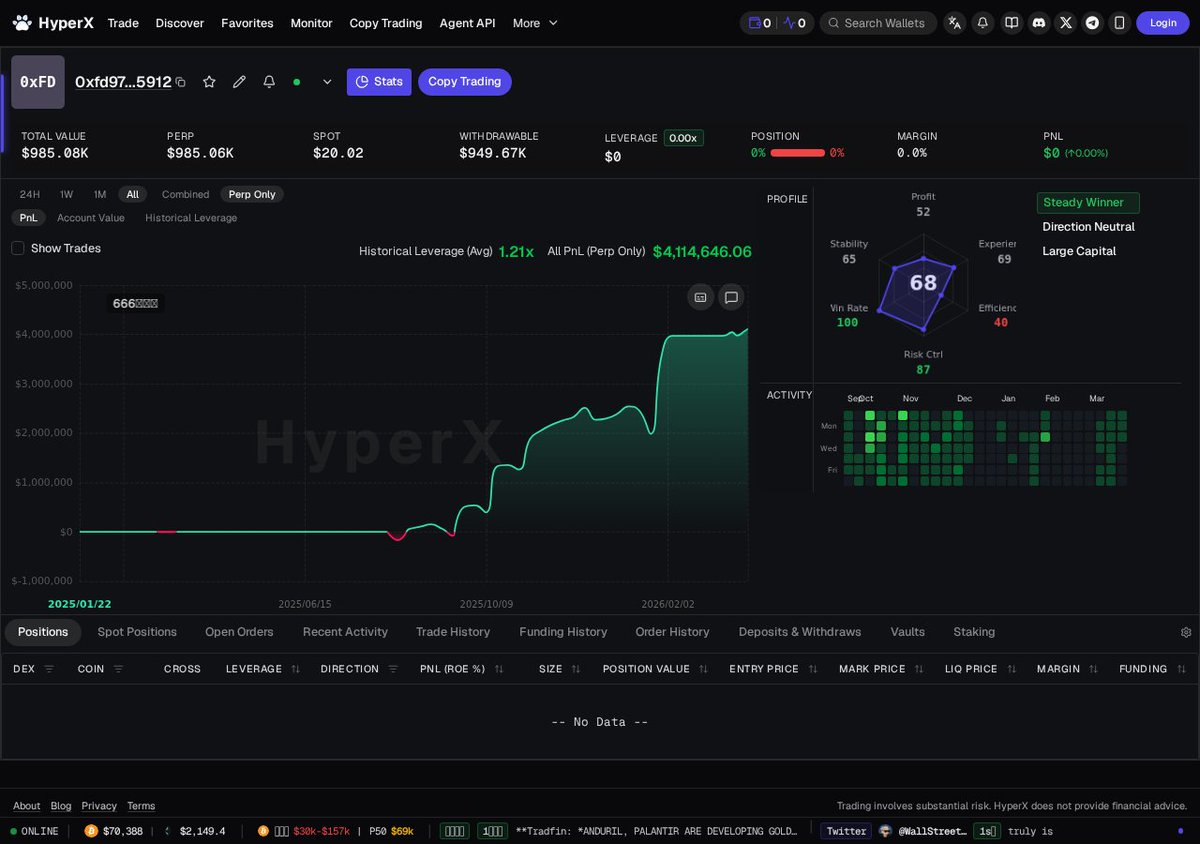Select the 1M time range
1200x844 pixels.
pos(100,194)
